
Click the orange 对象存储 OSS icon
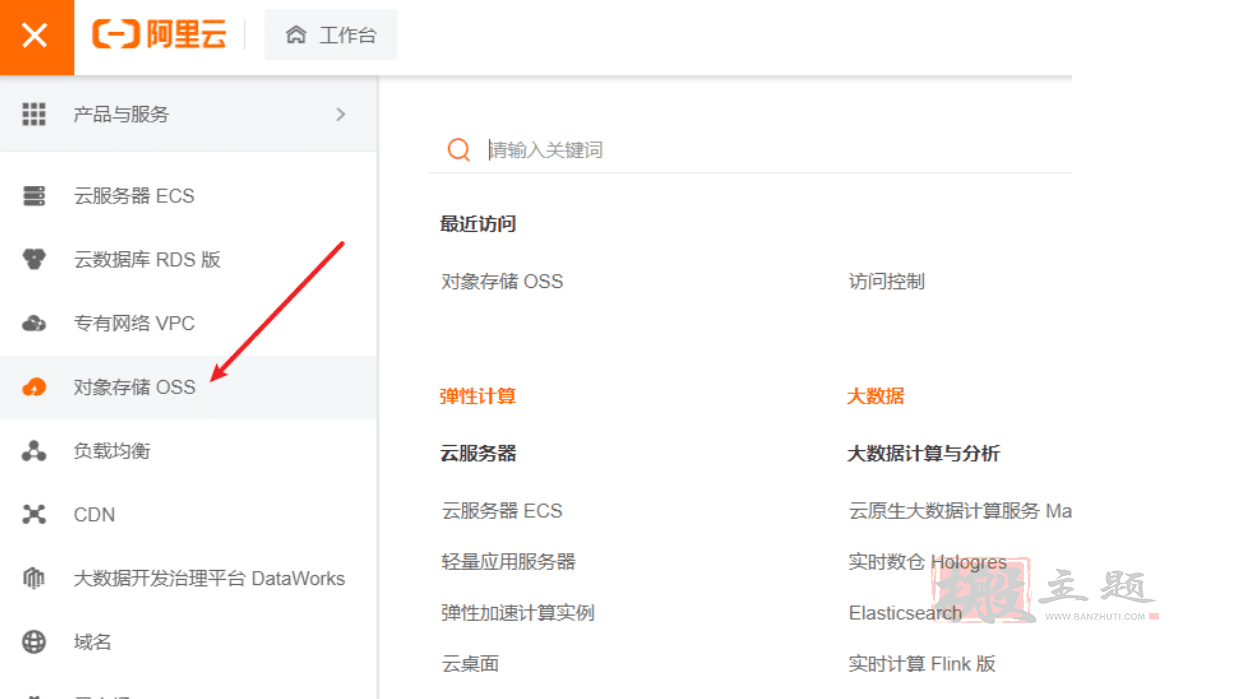click(34, 387)
